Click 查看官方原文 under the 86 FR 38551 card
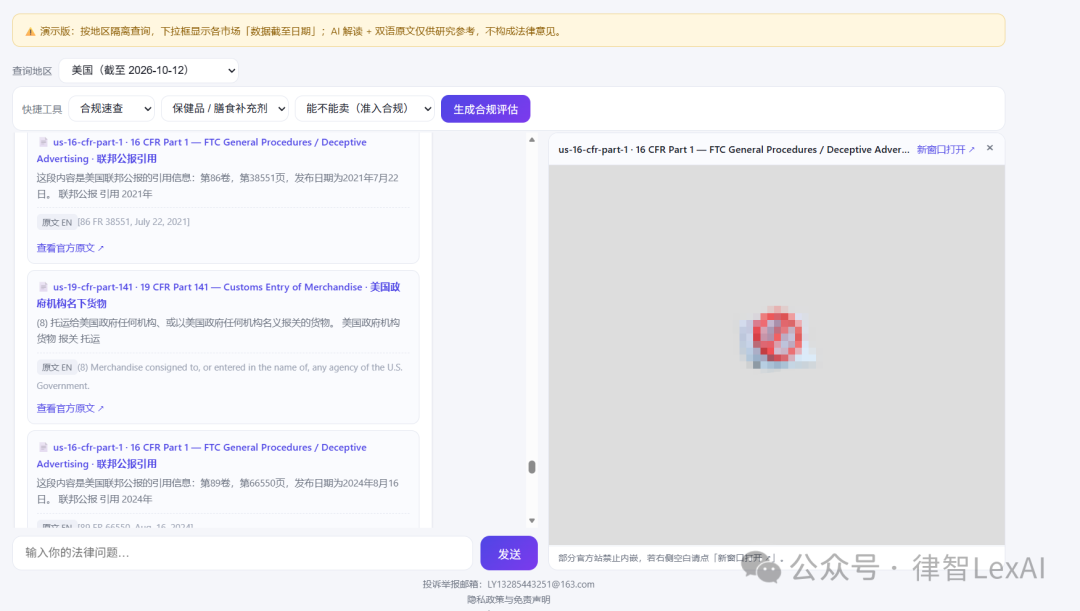The width and height of the screenshot is (1080, 611). (70, 248)
